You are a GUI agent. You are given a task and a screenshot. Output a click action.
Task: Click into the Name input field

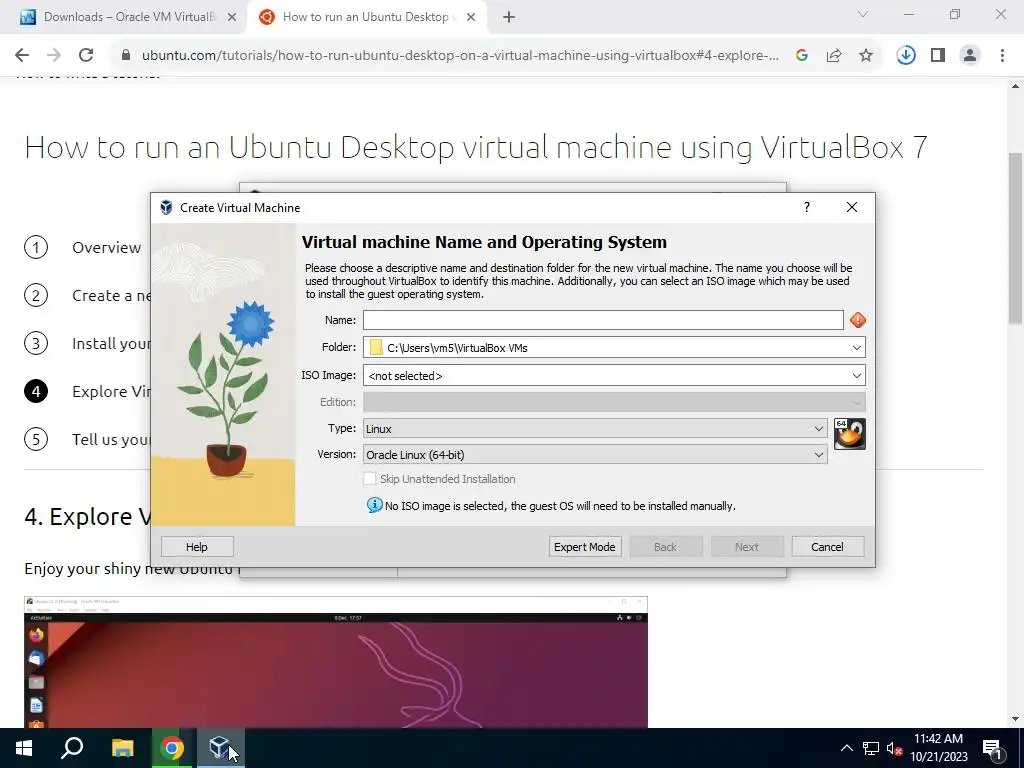pyautogui.click(x=603, y=320)
